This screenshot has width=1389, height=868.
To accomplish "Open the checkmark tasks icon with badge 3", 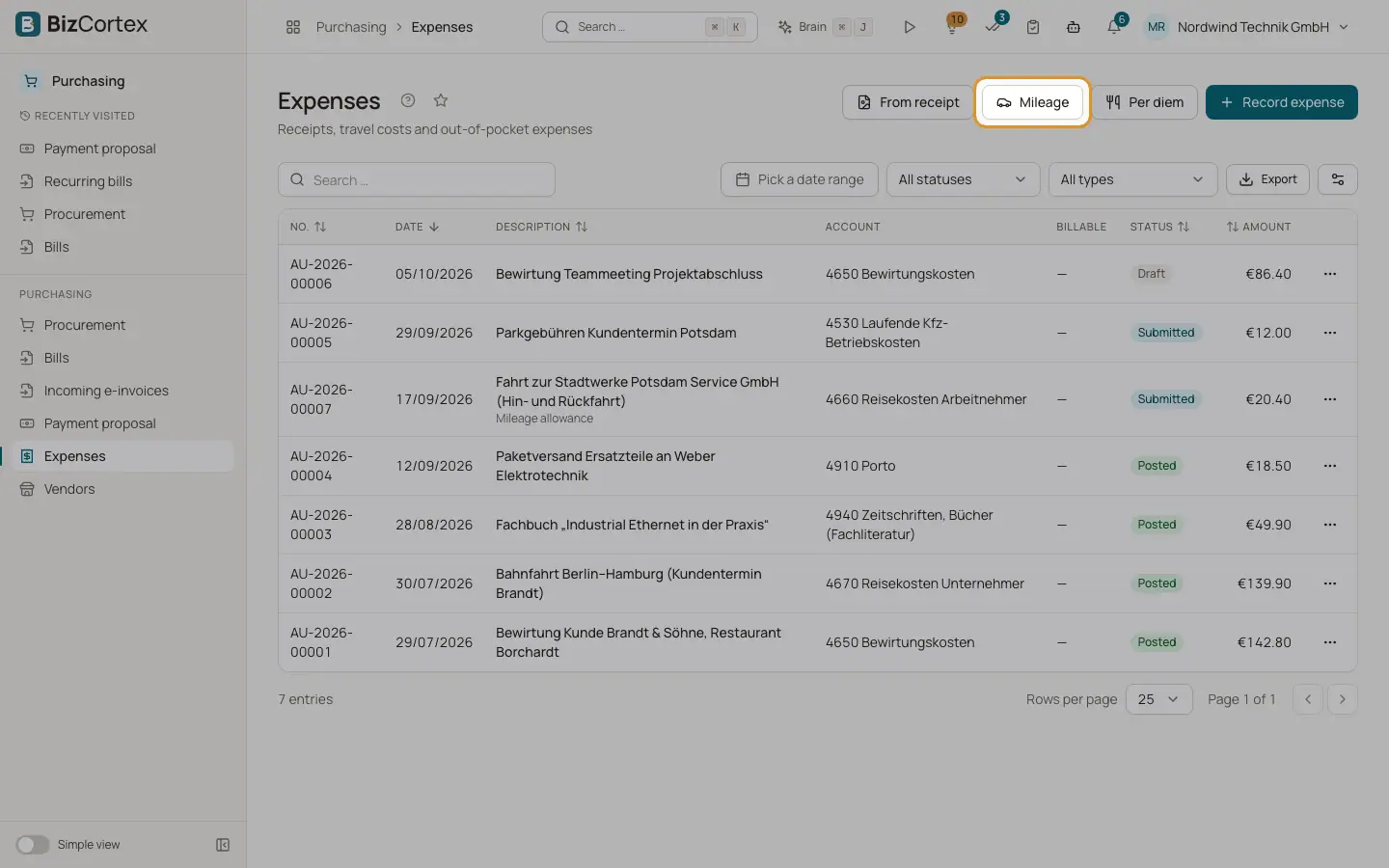I will pyautogui.click(x=993, y=27).
